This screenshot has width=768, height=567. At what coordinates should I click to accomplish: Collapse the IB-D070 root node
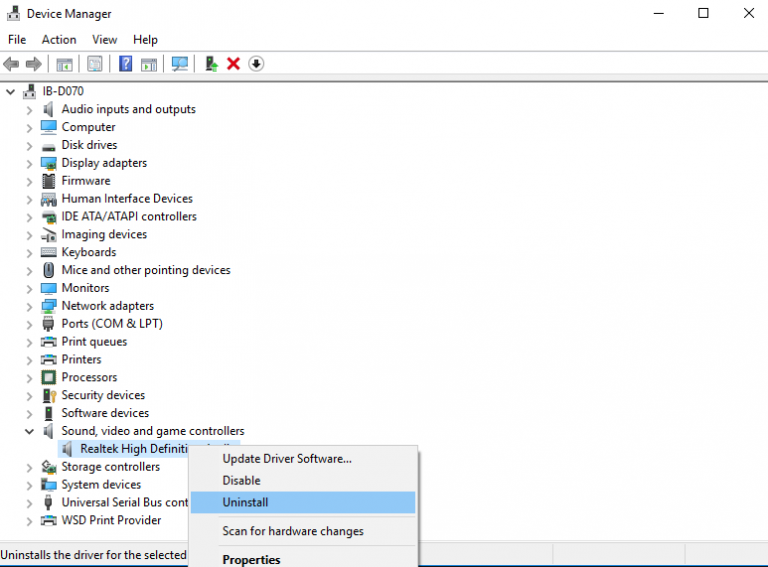click(10, 92)
